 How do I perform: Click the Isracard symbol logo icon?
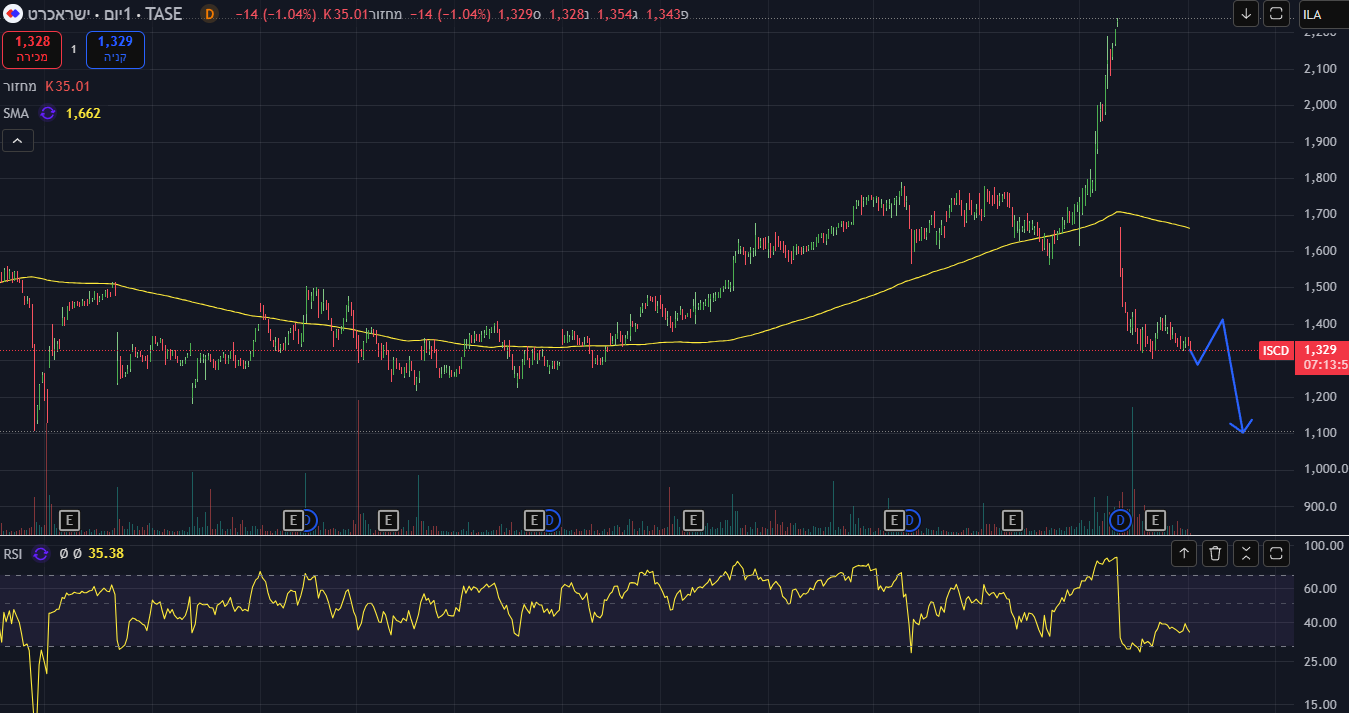click(x=12, y=14)
